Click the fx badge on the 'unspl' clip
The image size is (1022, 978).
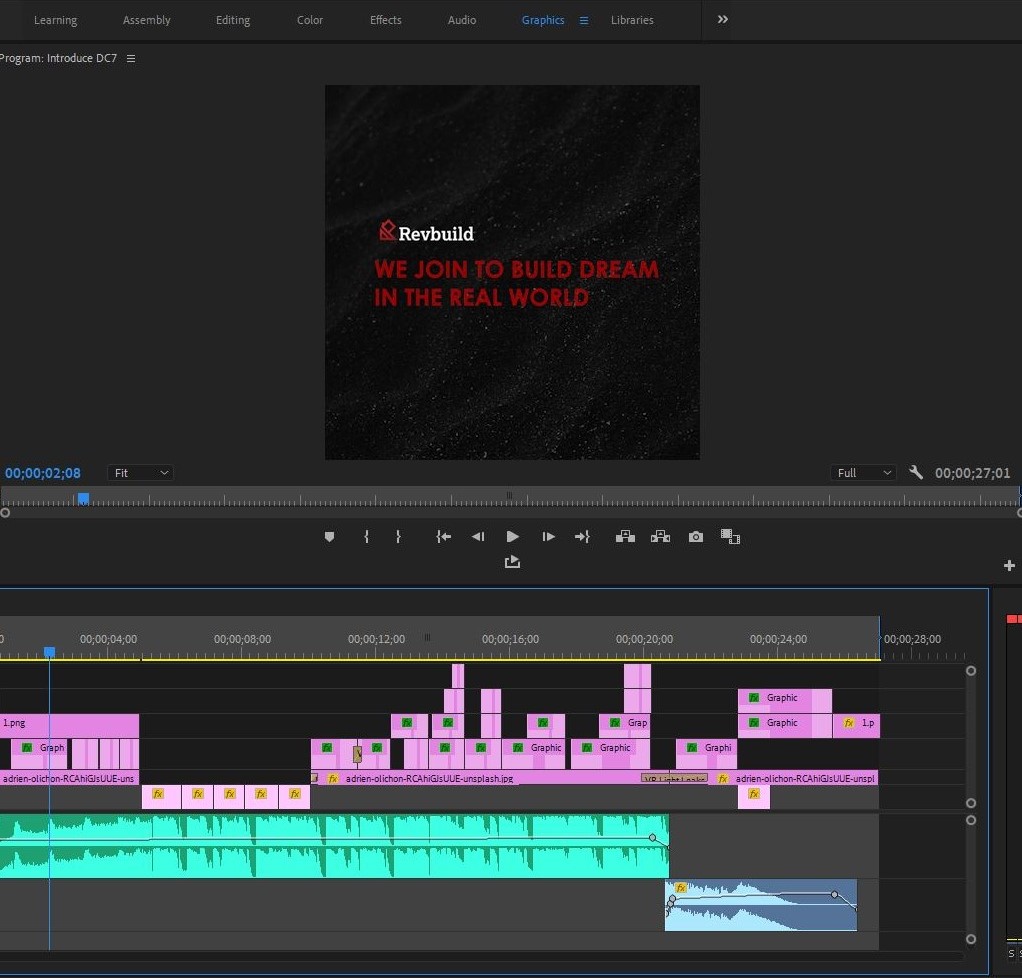pyautogui.click(x=722, y=778)
